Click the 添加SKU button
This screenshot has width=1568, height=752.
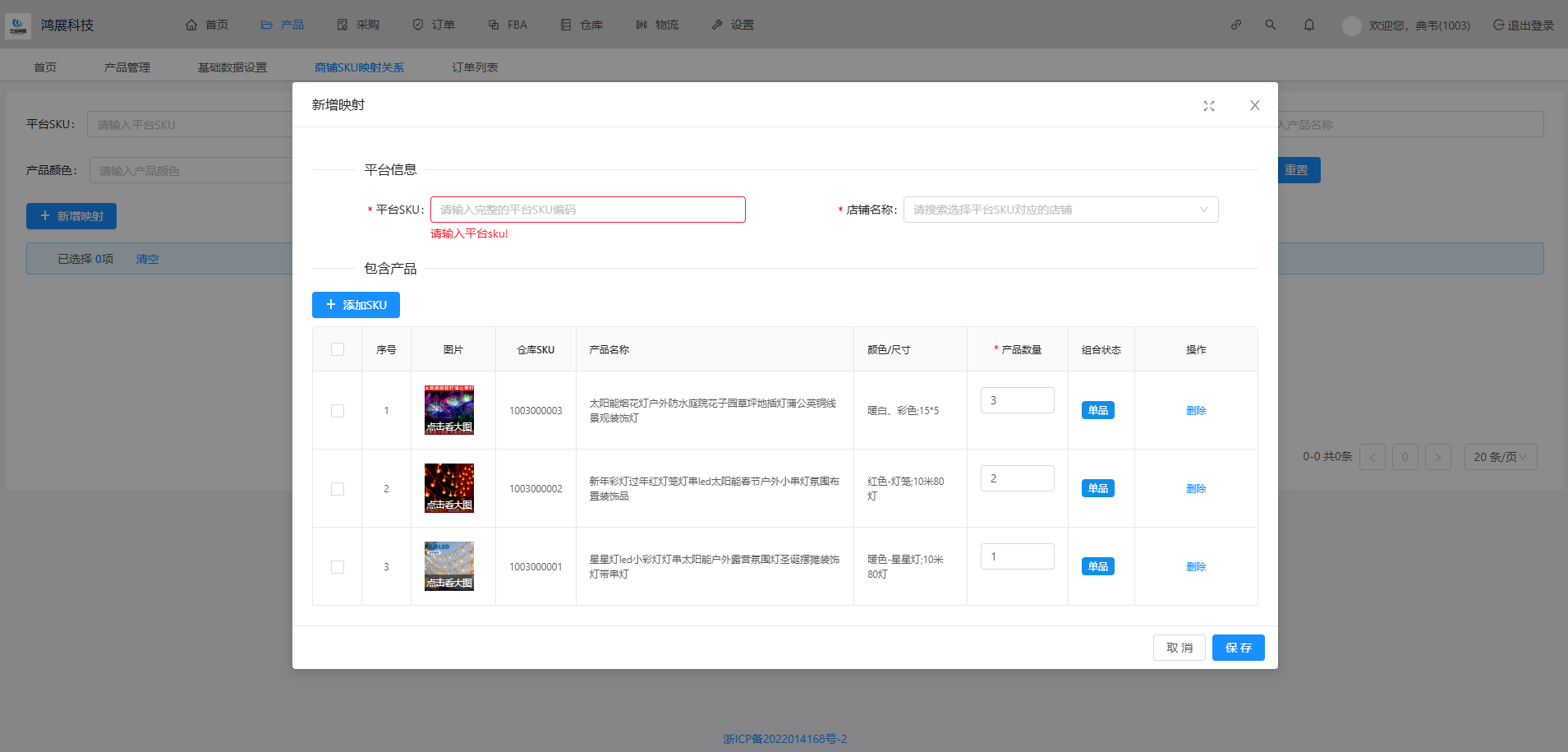[x=356, y=305]
